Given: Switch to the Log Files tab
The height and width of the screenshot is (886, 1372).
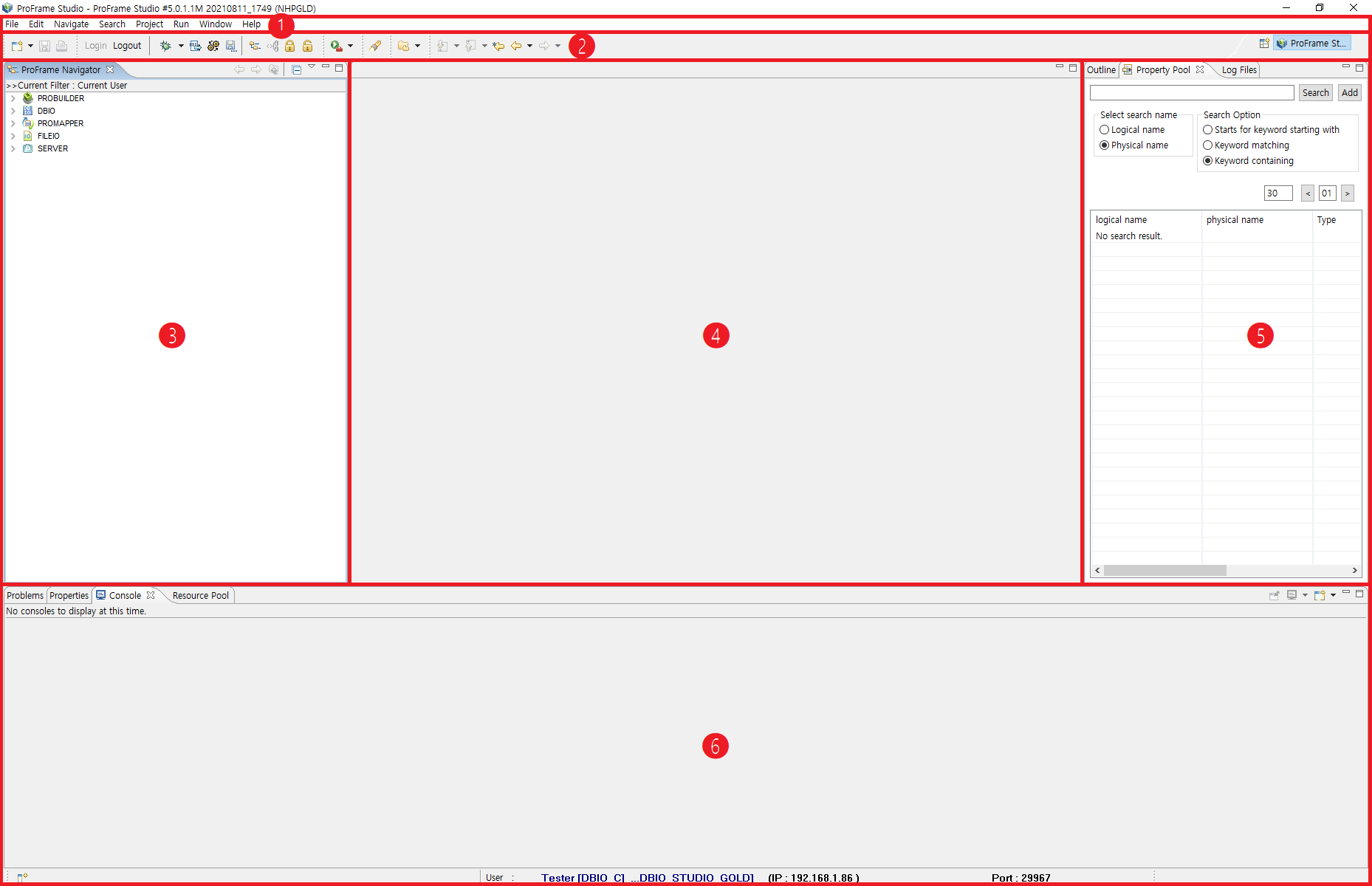Looking at the screenshot, I should (x=1238, y=69).
